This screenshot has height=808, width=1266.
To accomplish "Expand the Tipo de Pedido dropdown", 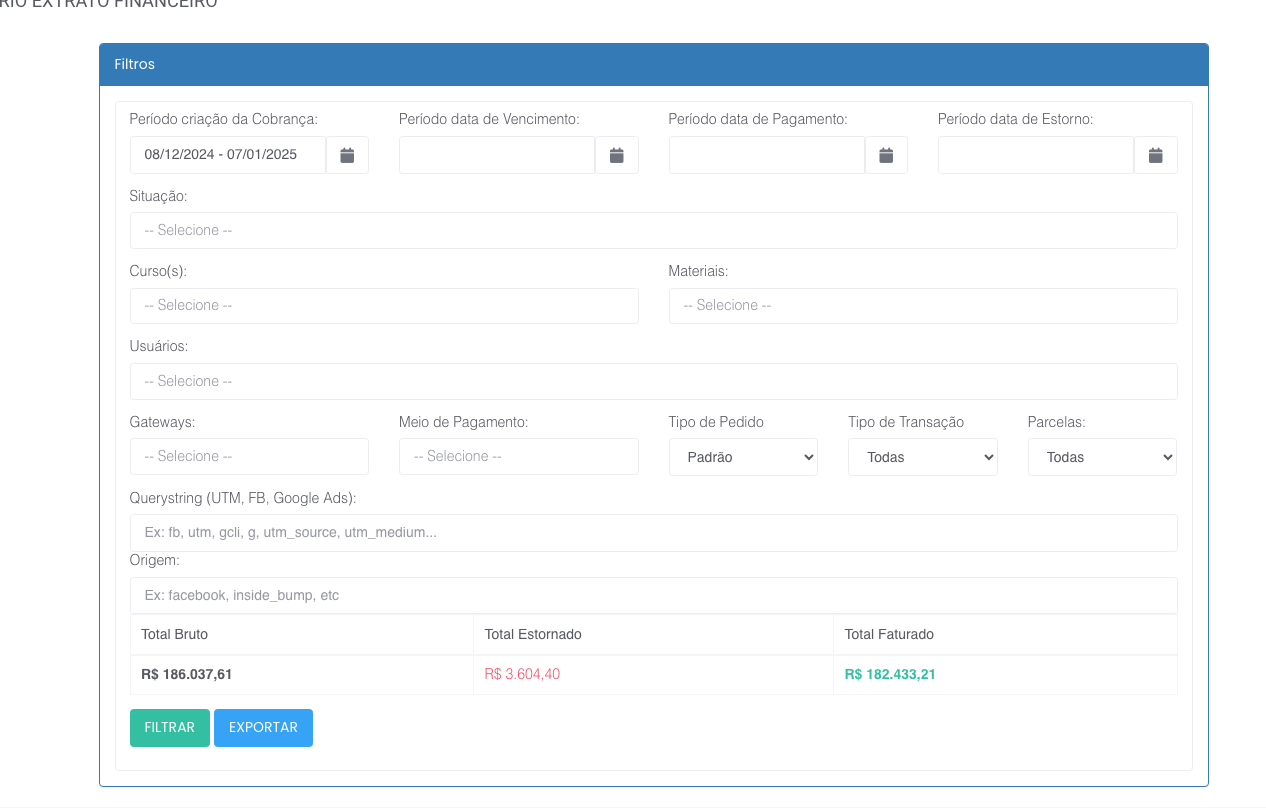I will pos(743,457).
